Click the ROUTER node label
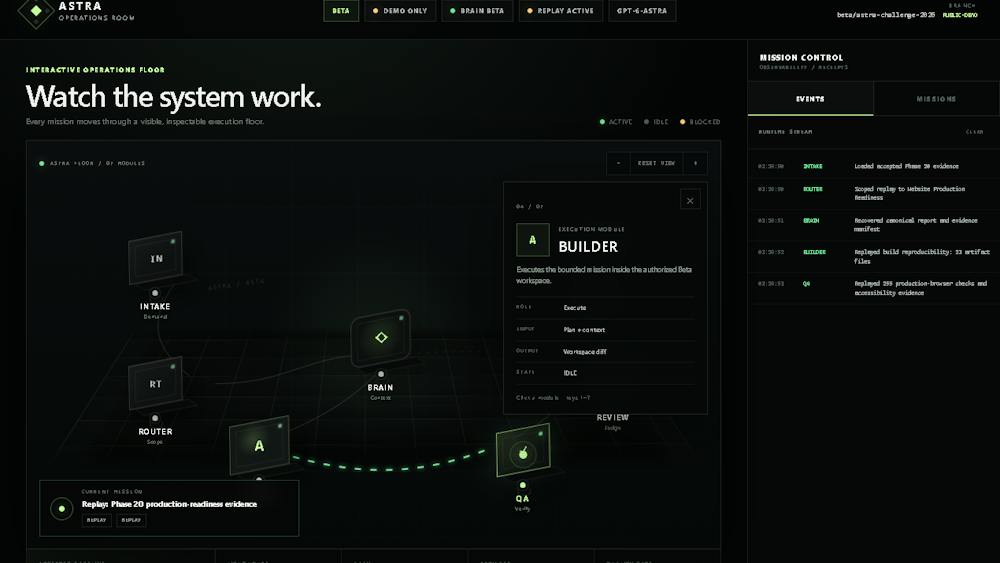This screenshot has height=563, width=1000. pos(155,432)
